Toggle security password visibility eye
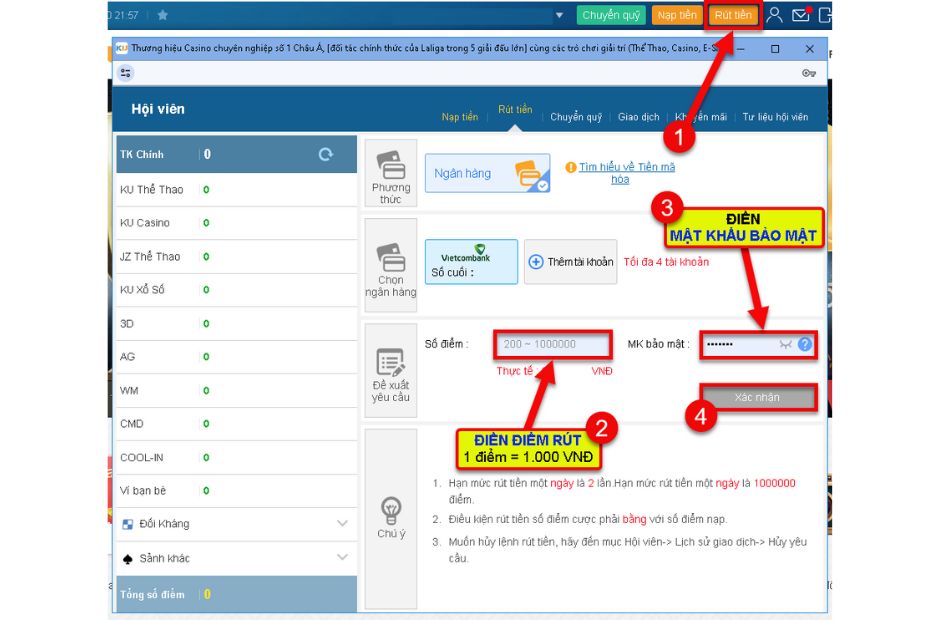The height and width of the screenshot is (620, 940). coord(785,344)
